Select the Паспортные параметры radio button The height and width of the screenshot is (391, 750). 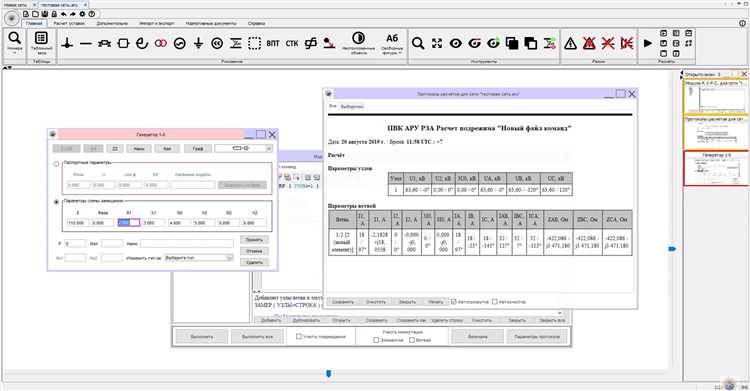coord(56,164)
